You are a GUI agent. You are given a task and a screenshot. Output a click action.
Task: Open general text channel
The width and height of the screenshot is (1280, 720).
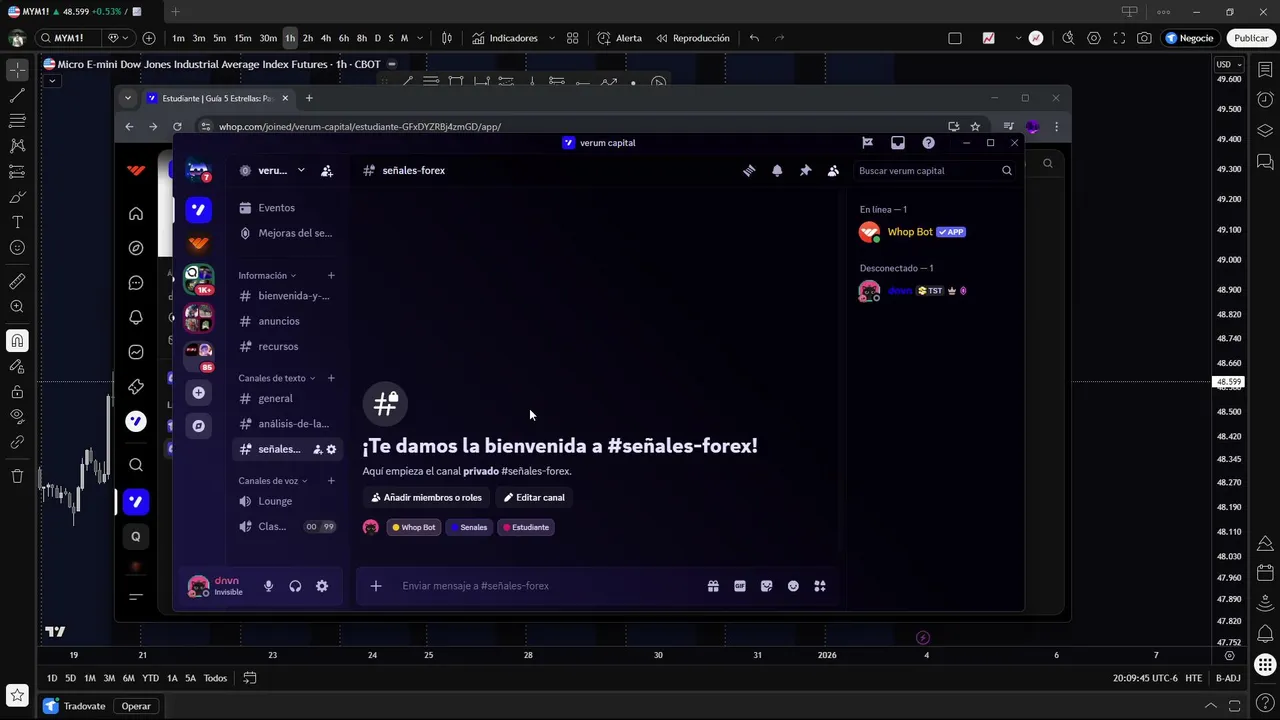pos(286,398)
